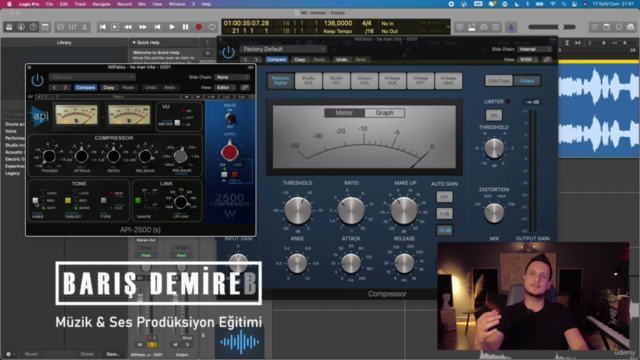Open the Loop Browser icon

click(x=619, y=27)
